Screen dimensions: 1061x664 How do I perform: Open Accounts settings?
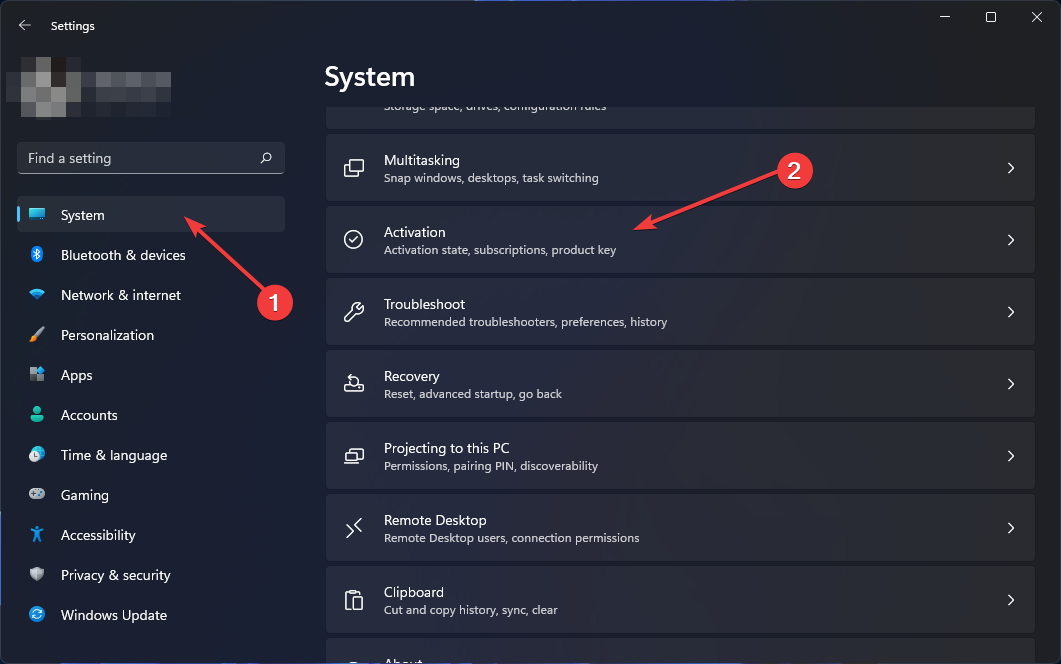pyautogui.click(x=151, y=414)
